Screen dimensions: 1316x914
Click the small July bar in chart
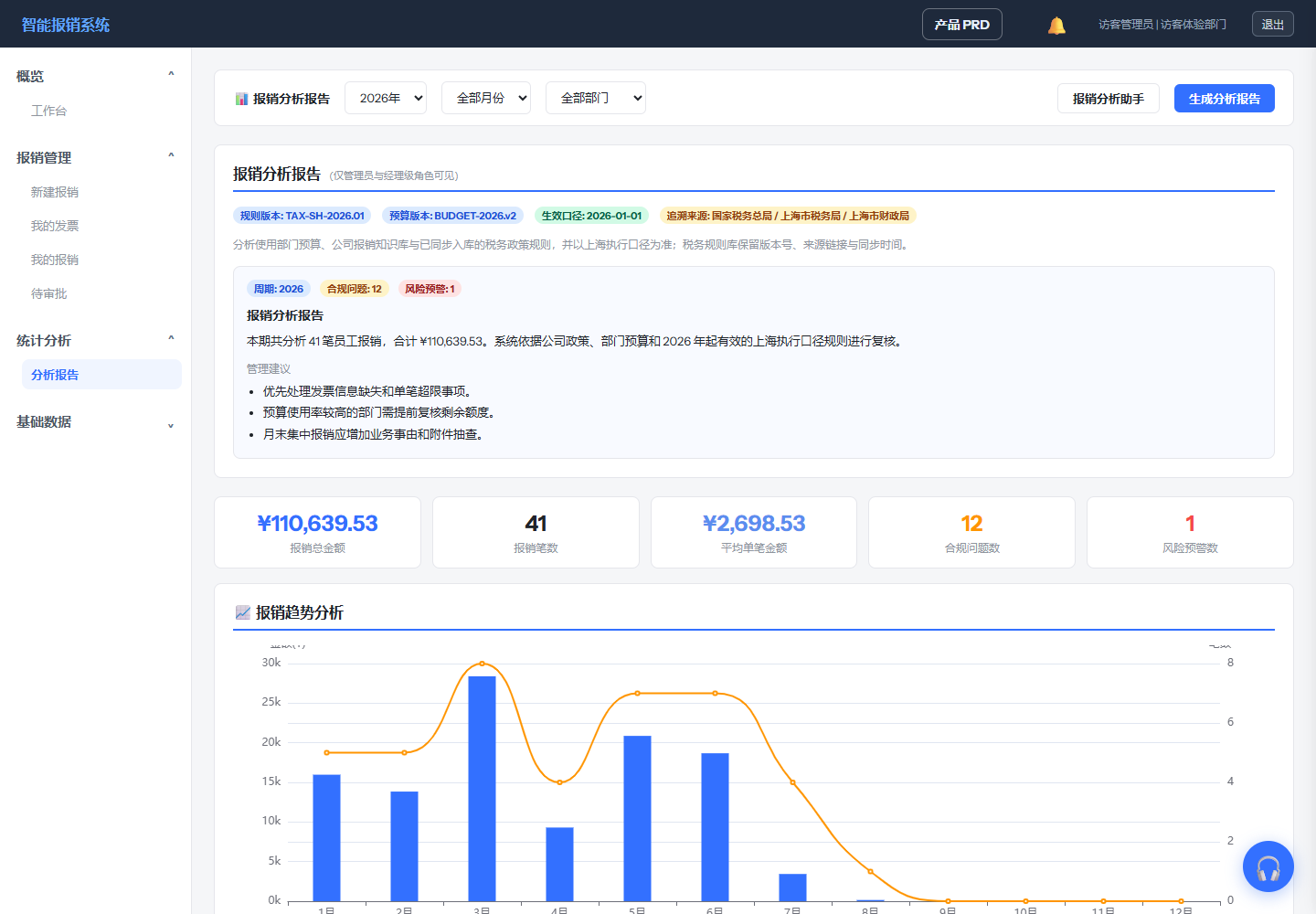[792, 887]
